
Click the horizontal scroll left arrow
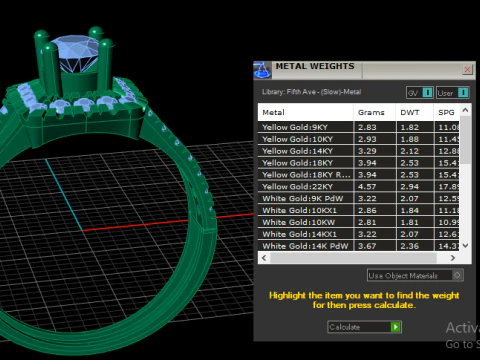click(x=264, y=258)
